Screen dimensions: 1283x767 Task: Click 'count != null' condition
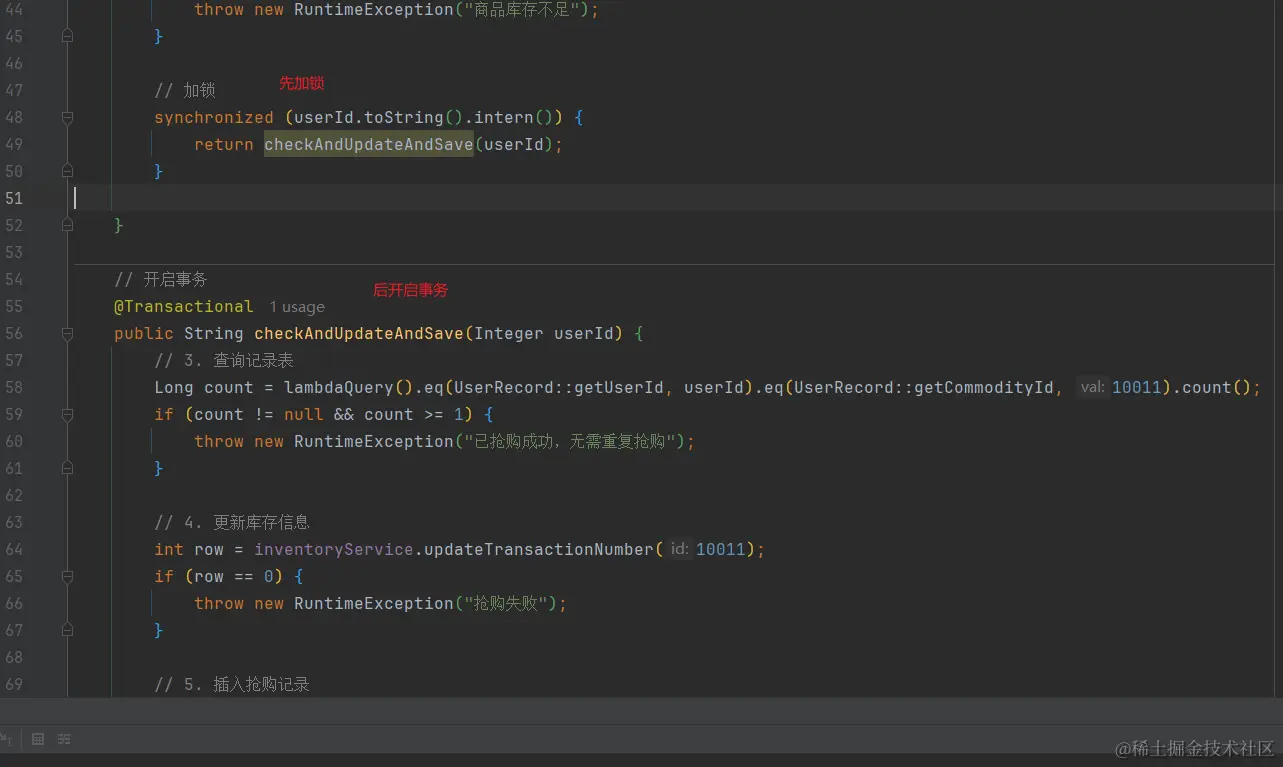(x=258, y=414)
